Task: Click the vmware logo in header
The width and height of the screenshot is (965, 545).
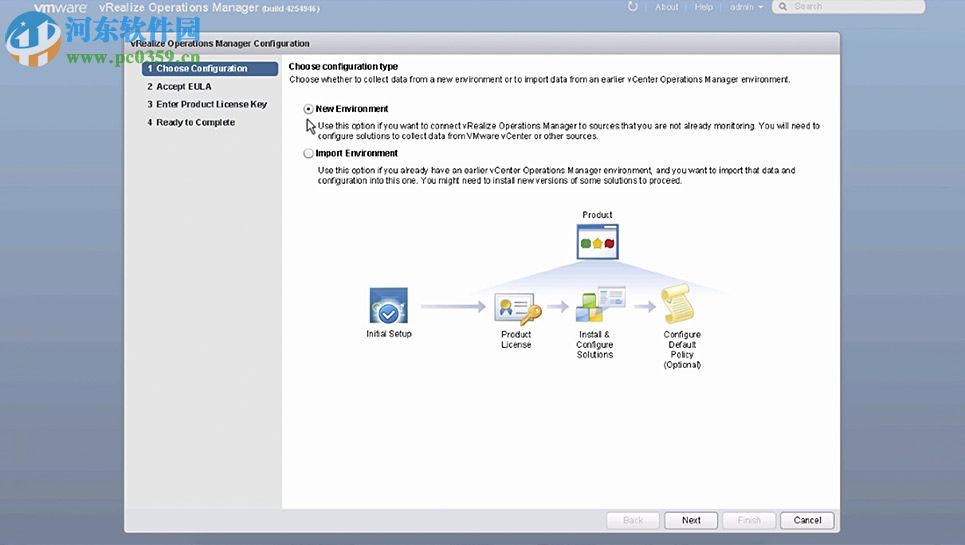Action: point(60,8)
